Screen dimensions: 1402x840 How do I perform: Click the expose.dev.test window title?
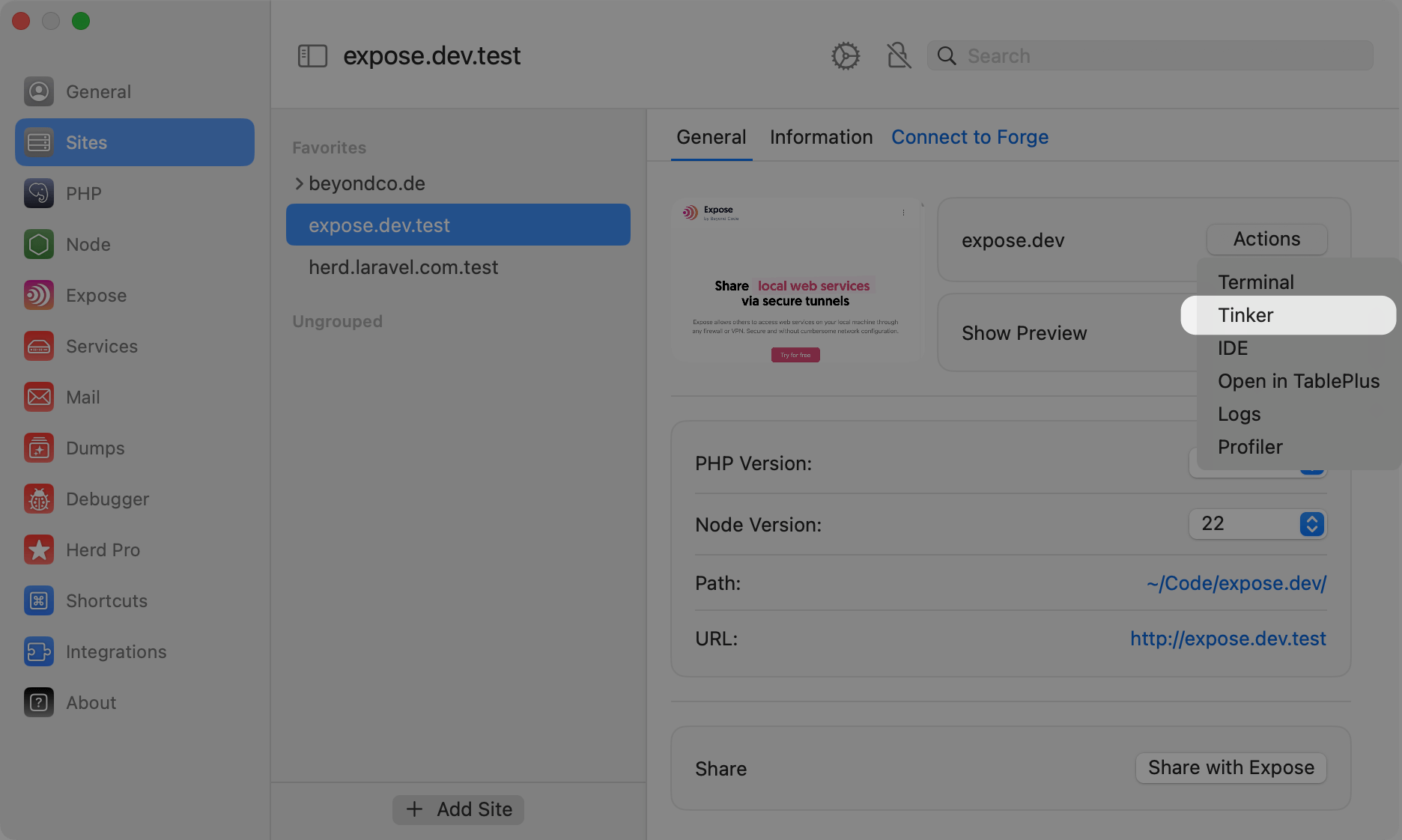pos(431,55)
